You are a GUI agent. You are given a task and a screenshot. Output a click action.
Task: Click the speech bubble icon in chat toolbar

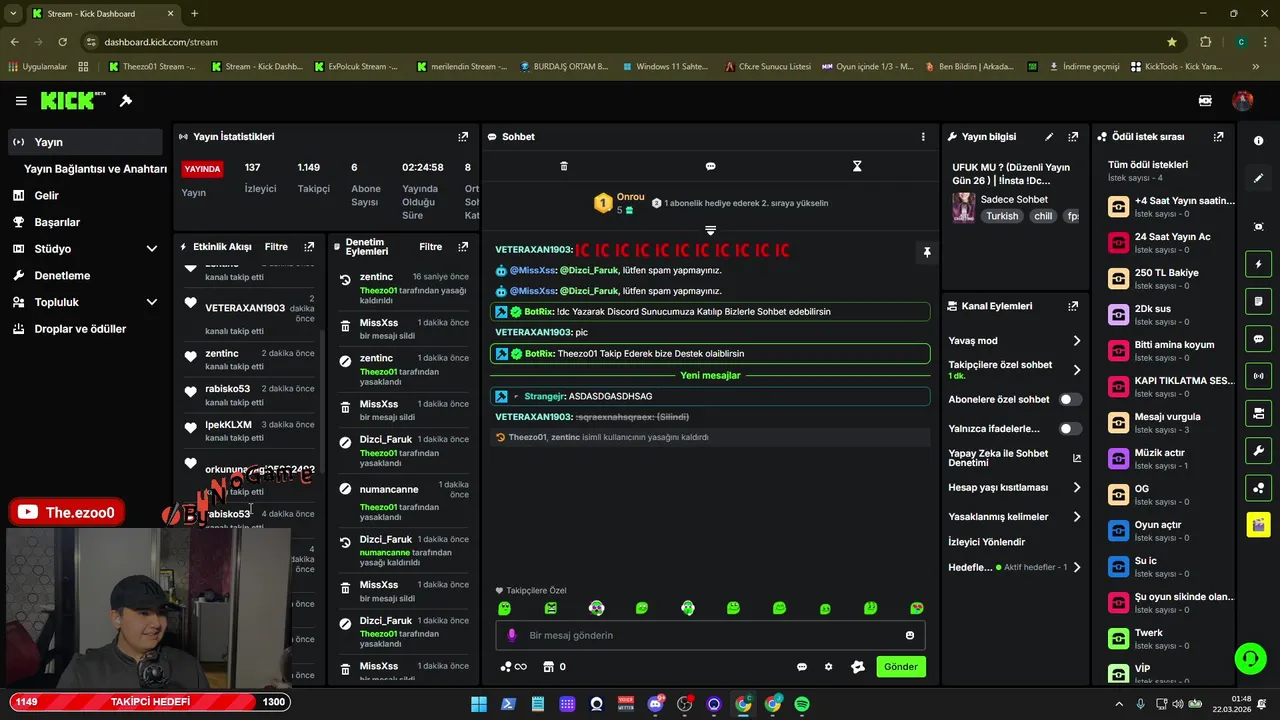point(710,166)
